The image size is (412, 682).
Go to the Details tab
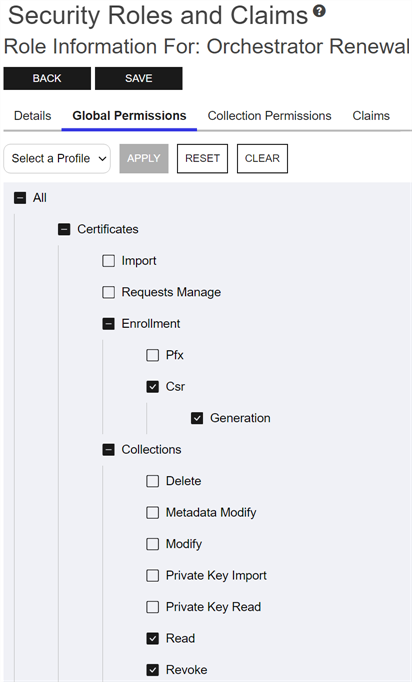pos(33,116)
